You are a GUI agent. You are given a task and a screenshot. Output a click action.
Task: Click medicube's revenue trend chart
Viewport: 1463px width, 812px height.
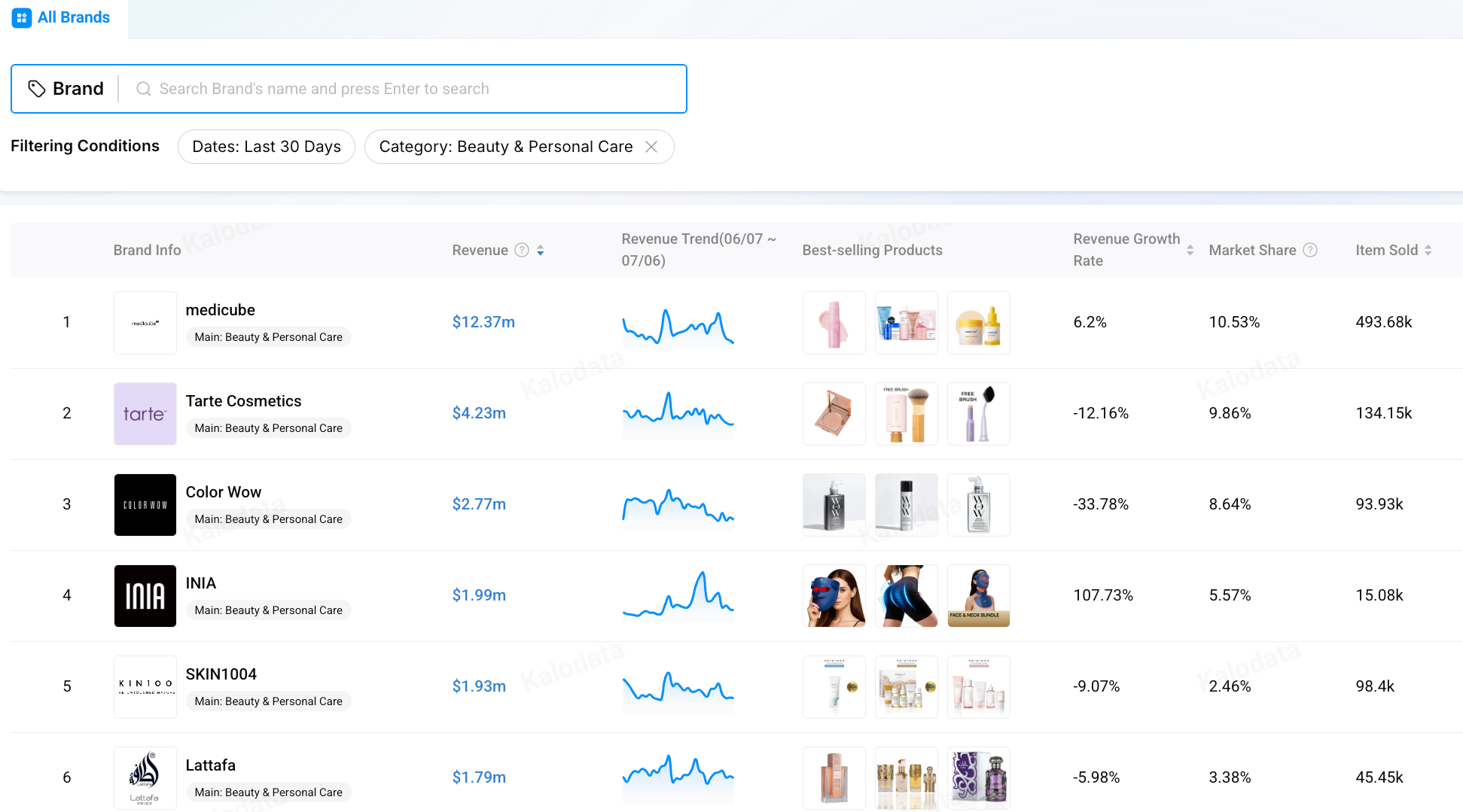(x=678, y=327)
